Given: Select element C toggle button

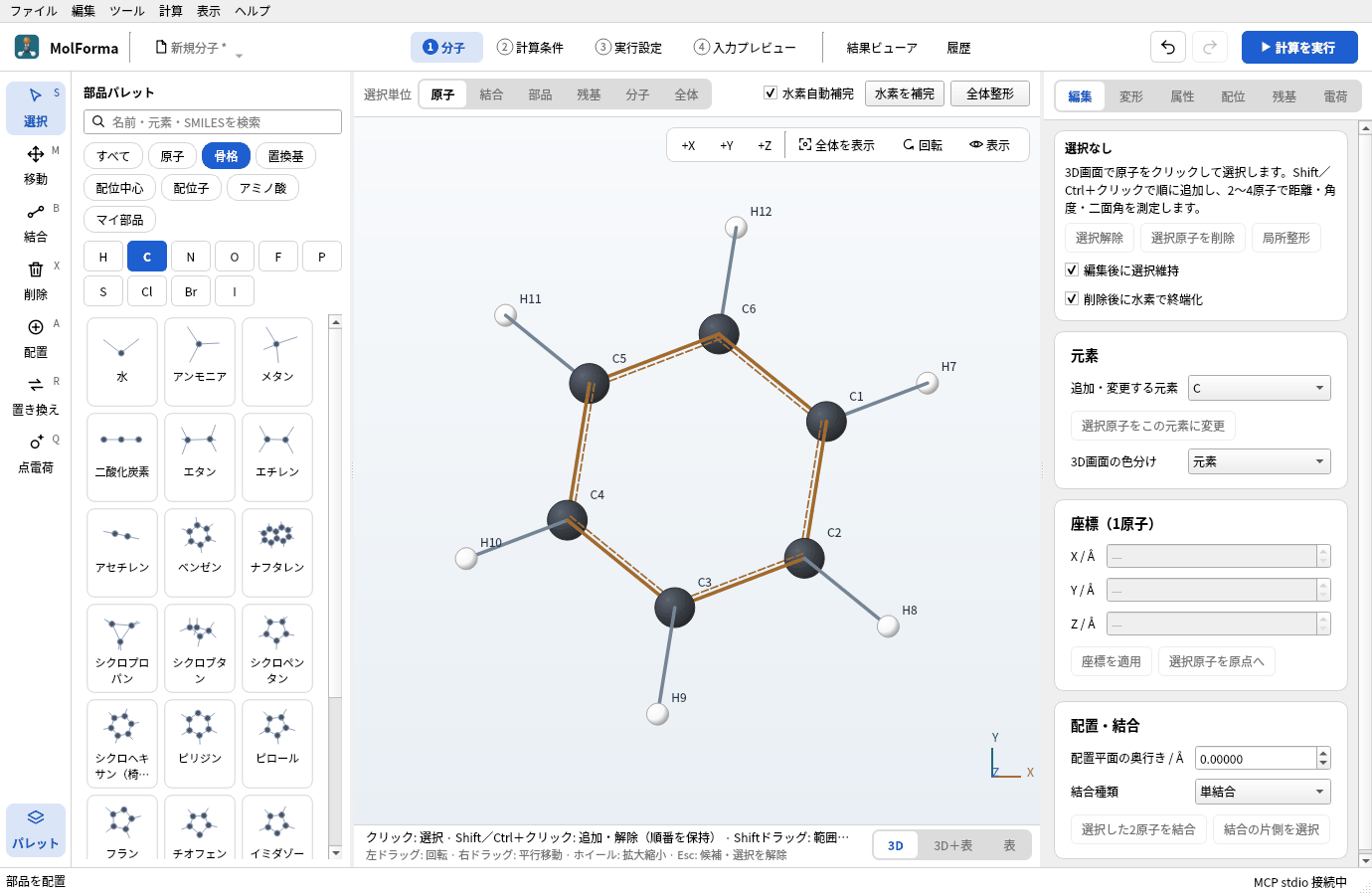Looking at the screenshot, I should point(147,257).
